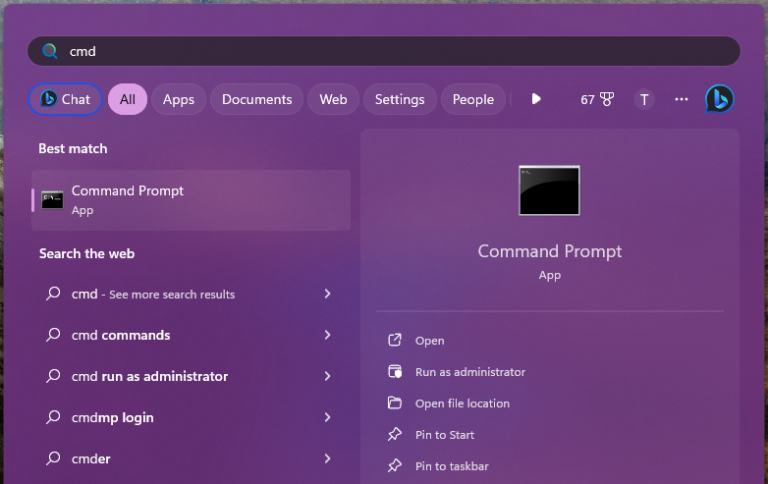Click the Pin to Start pin icon
Image resolution: width=768 pixels, height=484 pixels.
pos(394,434)
